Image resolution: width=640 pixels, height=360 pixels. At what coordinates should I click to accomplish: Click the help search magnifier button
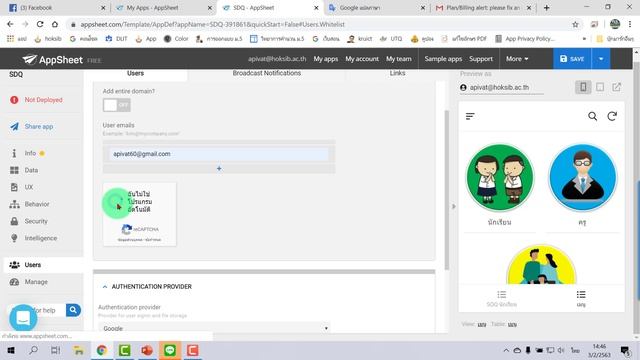pos(73,310)
